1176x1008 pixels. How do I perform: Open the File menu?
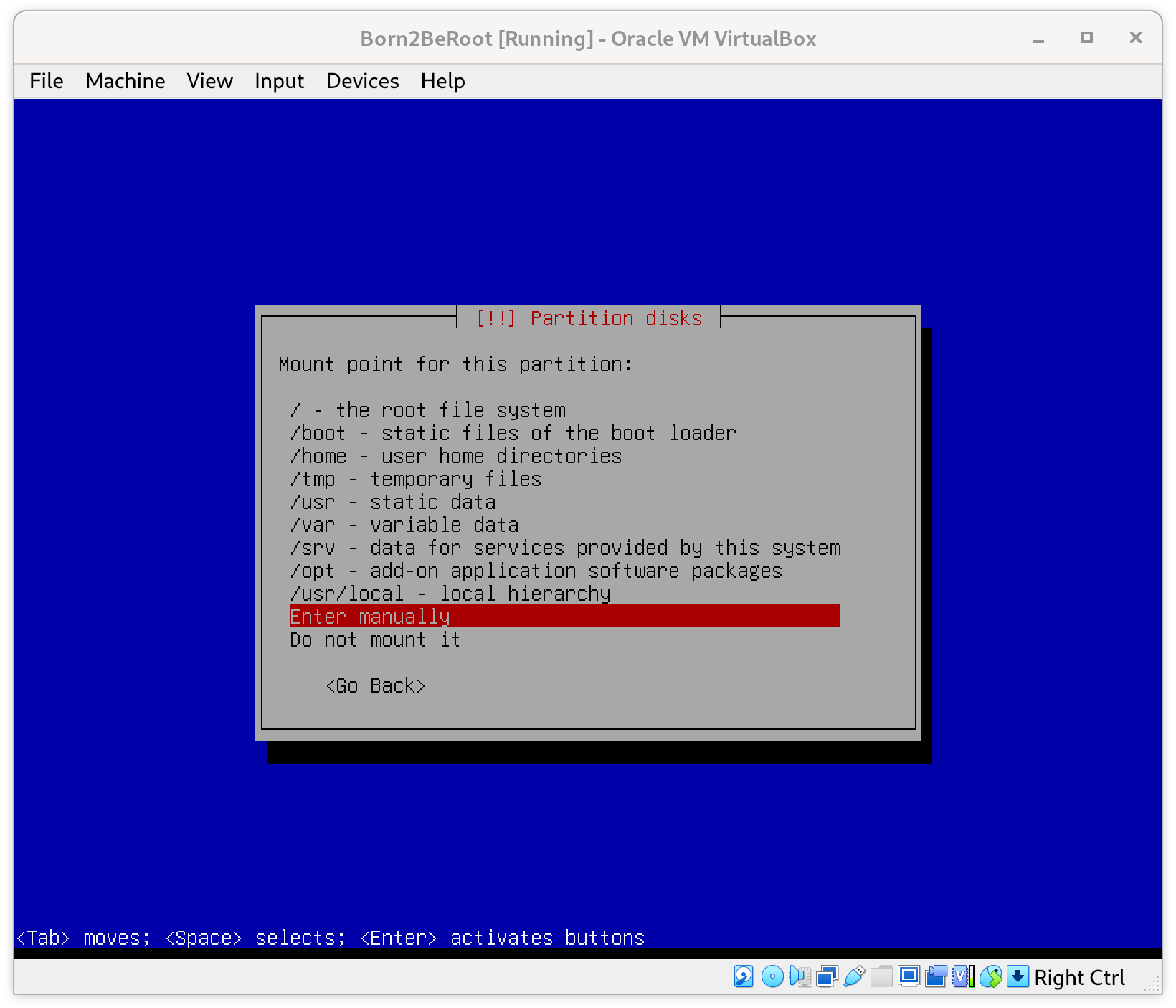(x=47, y=81)
